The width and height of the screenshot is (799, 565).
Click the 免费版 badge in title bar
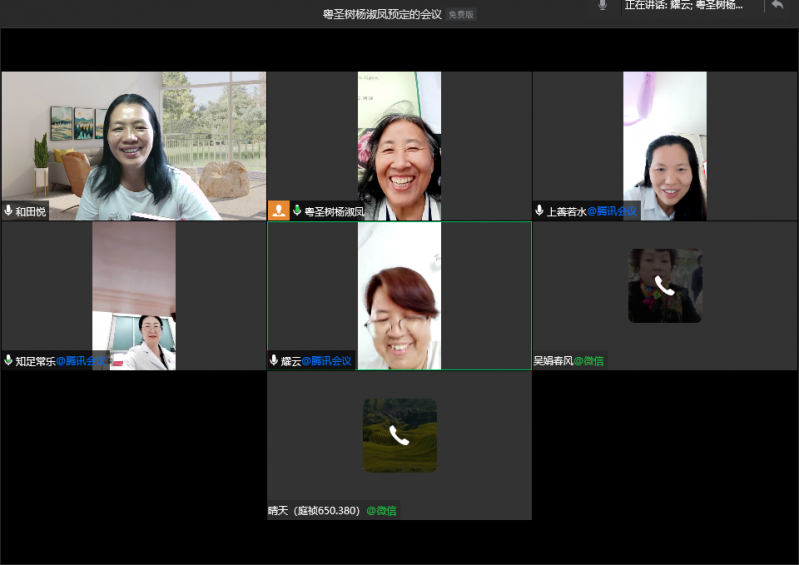pyautogui.click(x=461, y=14)
